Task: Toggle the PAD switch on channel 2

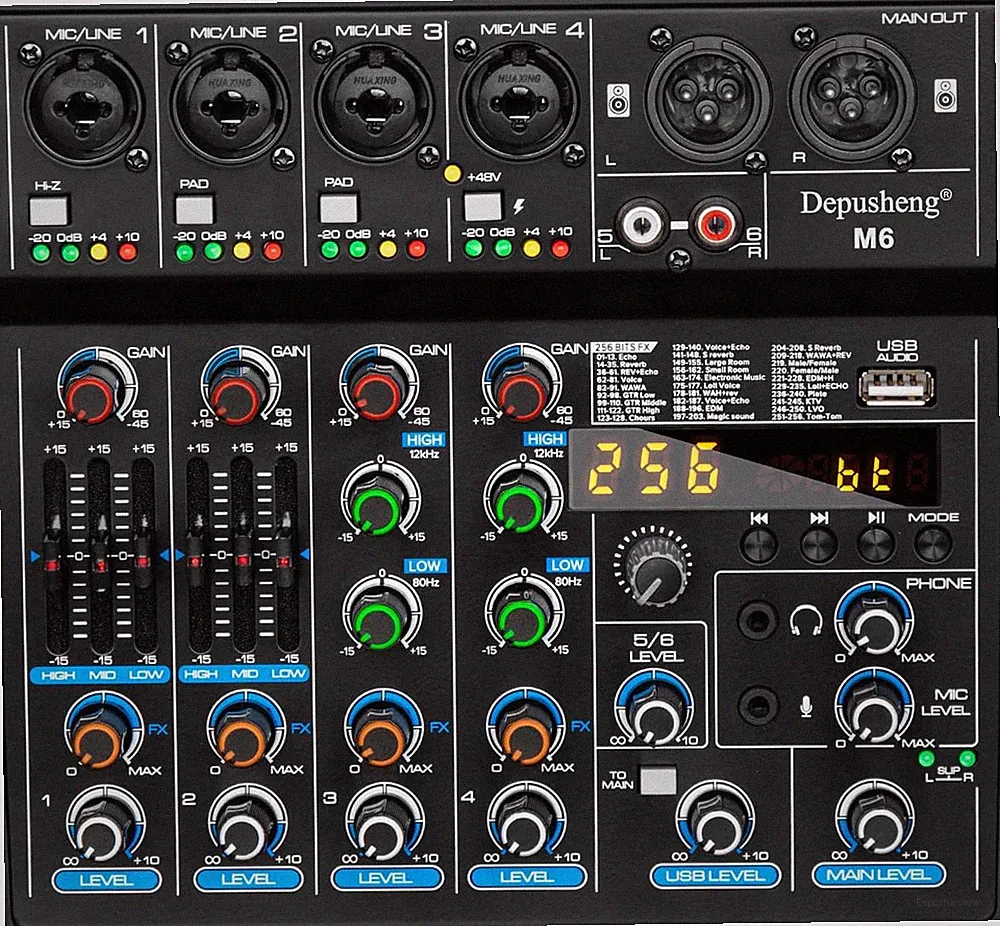Action: click(194, 209)
